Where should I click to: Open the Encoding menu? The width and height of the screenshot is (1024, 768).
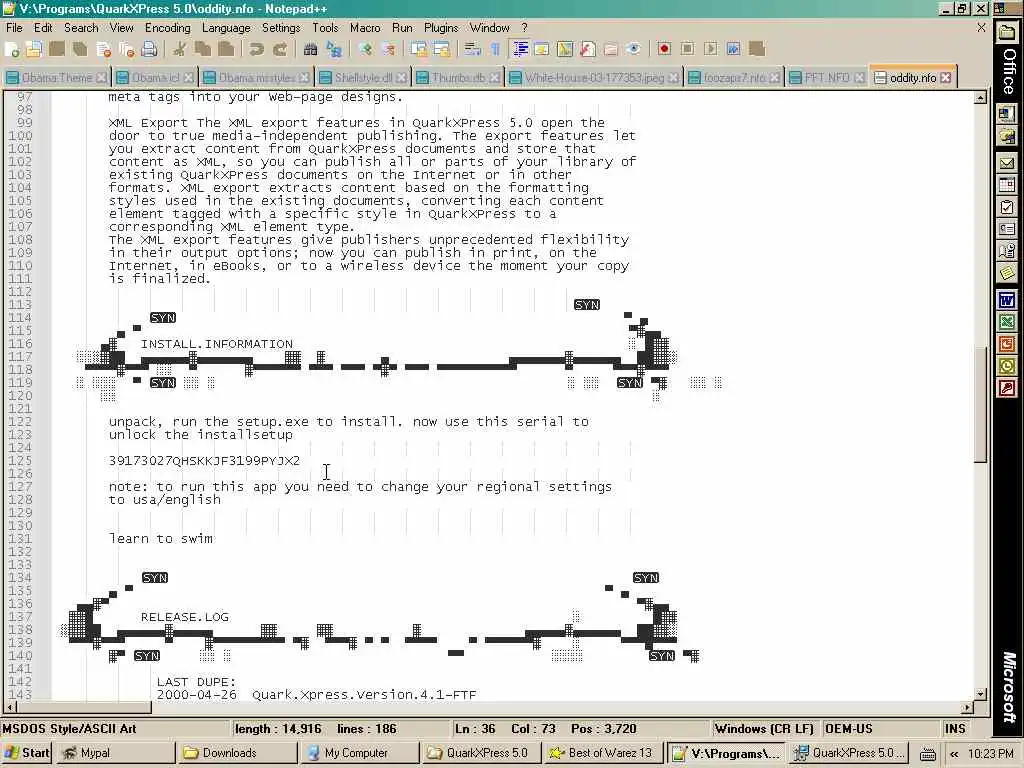[167, 28]
